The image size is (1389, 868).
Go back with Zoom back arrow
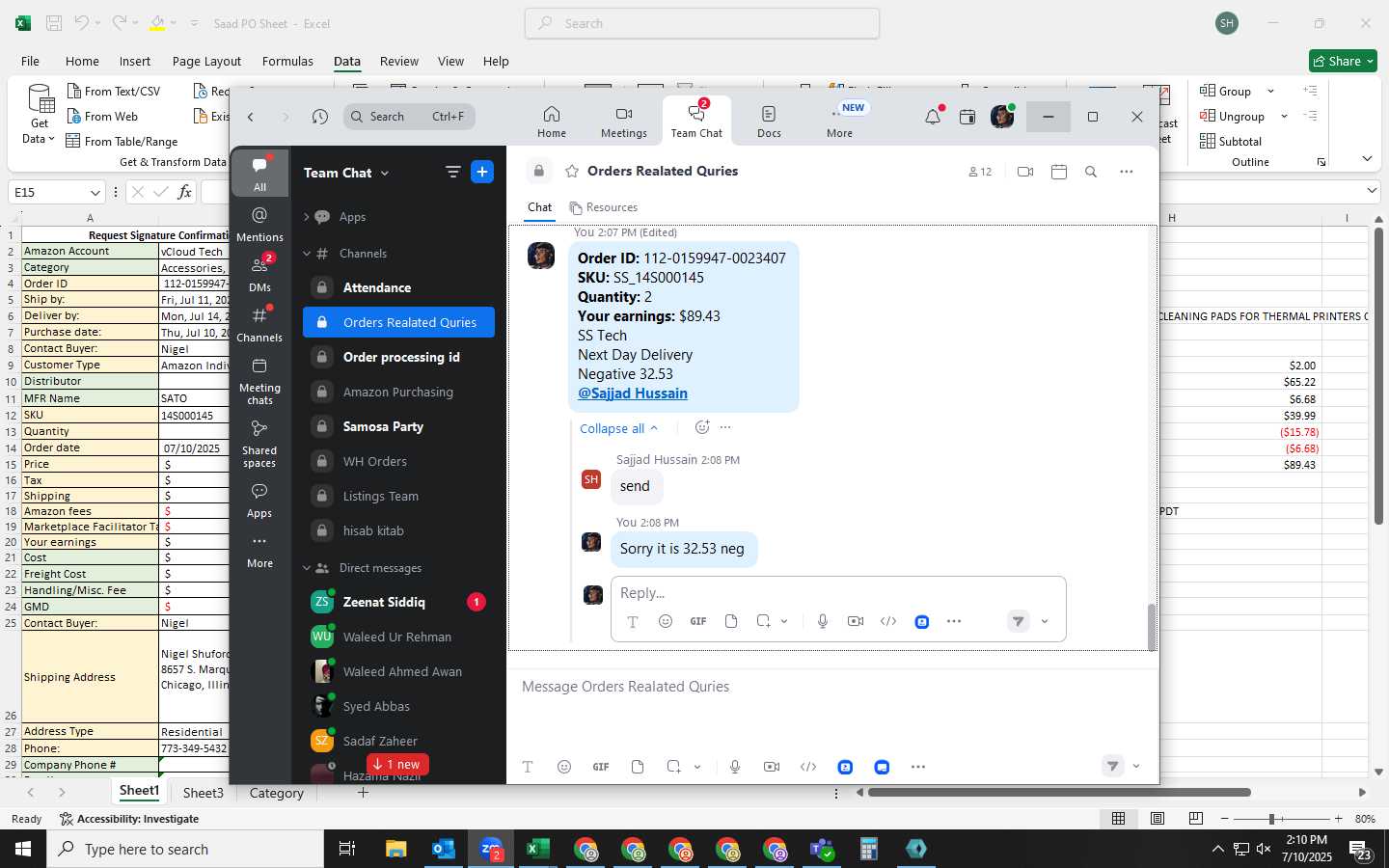tap(251, 117)
